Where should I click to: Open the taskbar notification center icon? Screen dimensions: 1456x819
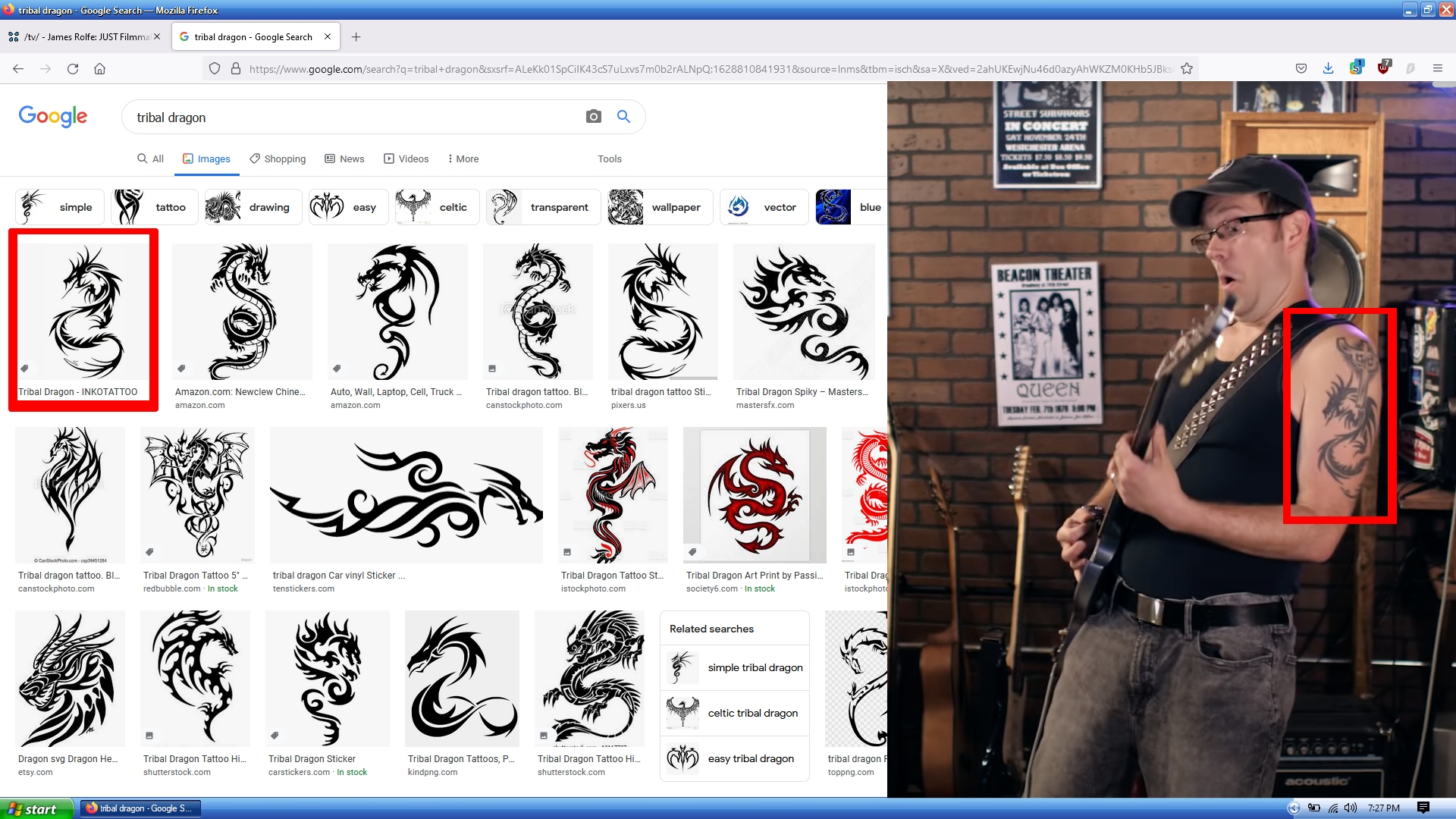pyautogui.click(x=1423, y=808)
